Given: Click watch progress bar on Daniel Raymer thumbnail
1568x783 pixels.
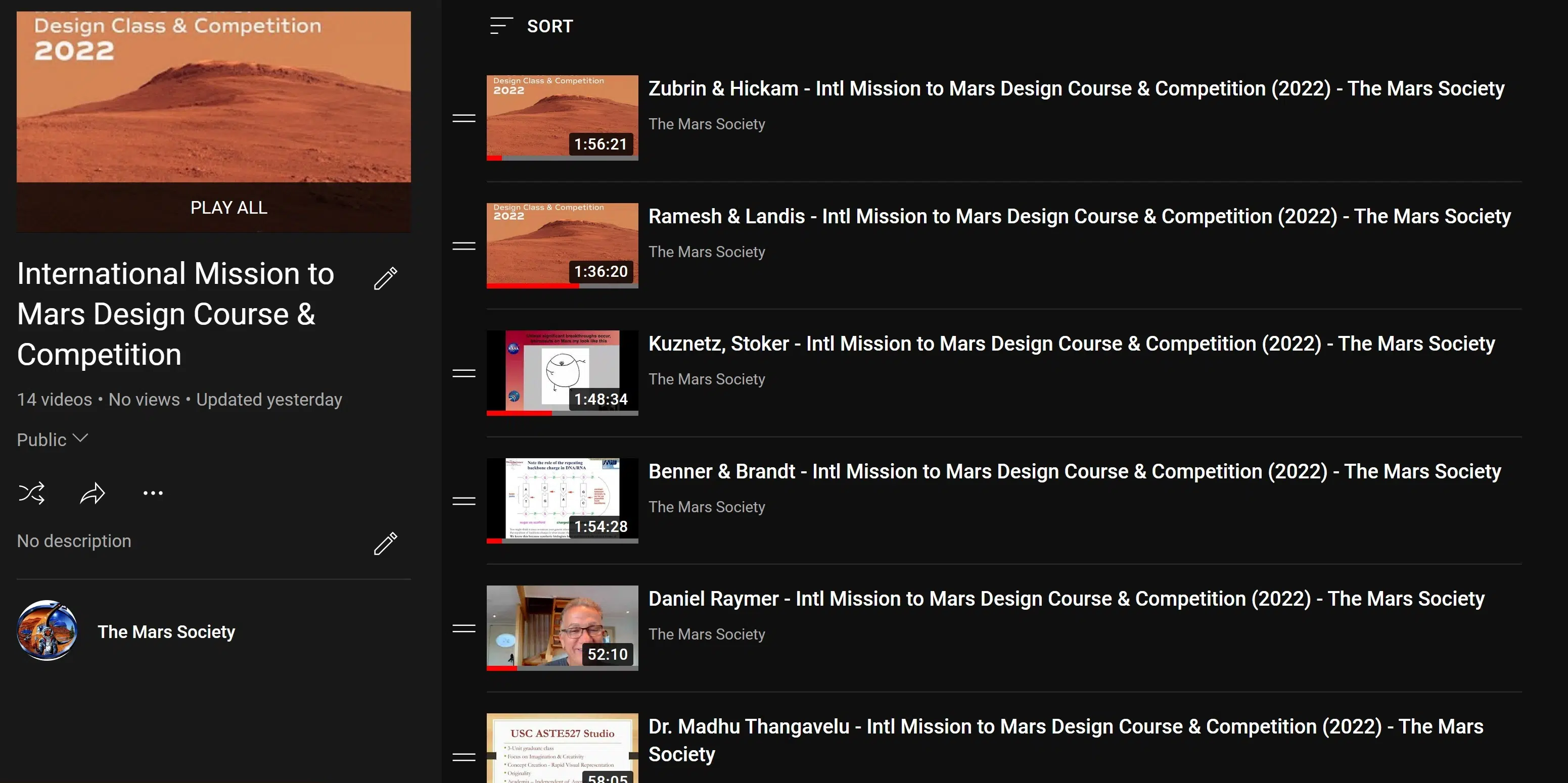Looking at the screenshot, I should [563, 668].
